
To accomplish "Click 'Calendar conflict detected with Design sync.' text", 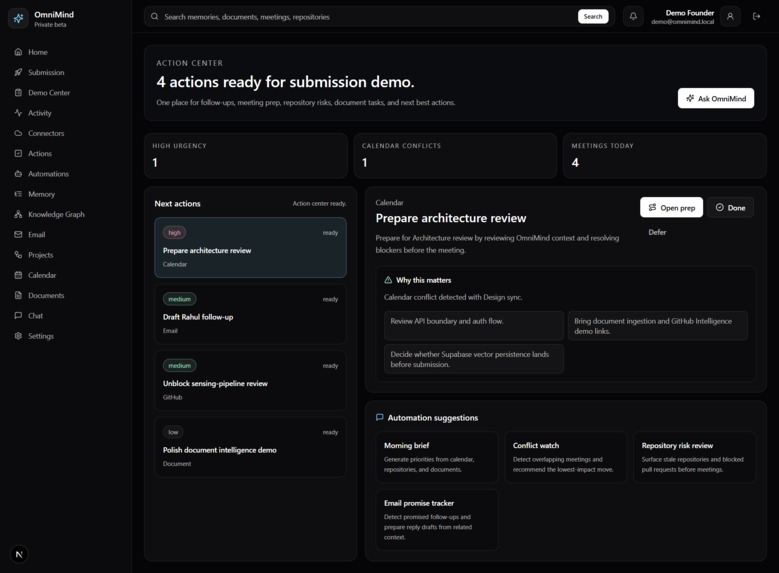I will (453, 297).
